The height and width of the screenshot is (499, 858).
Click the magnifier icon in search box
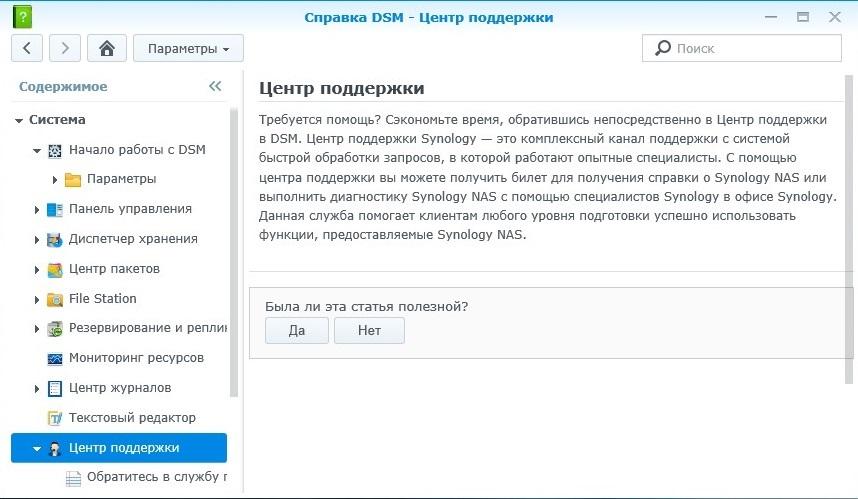pos(663,48)
